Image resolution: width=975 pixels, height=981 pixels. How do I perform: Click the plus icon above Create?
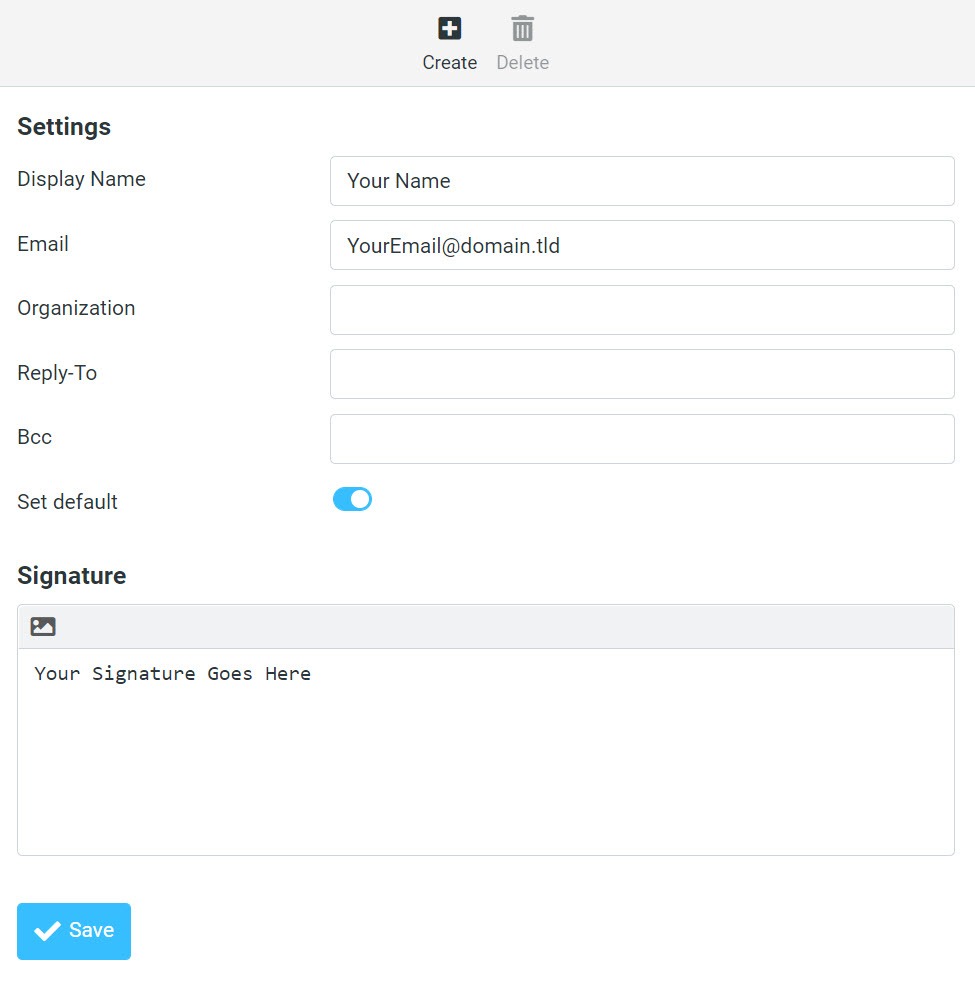tap(449, 29)
